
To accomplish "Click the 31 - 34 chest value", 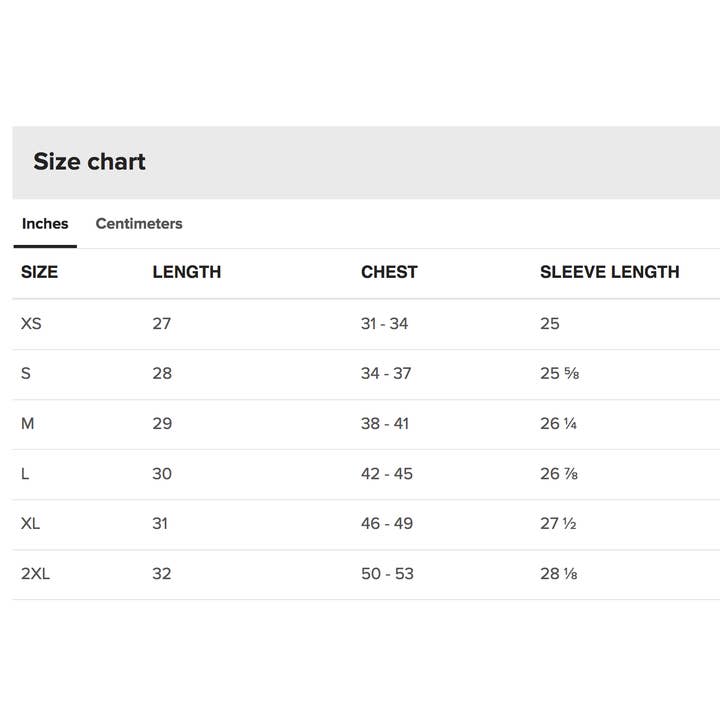I will [x=385, y=324].
